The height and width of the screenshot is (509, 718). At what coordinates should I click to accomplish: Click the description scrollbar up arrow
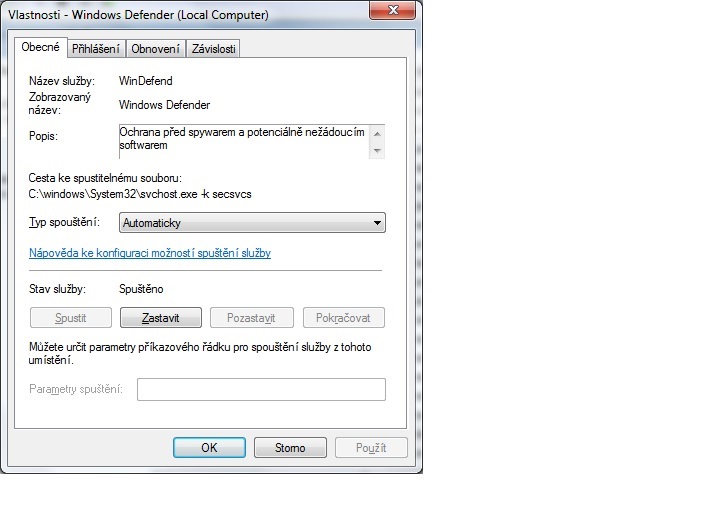click(377, 134)
